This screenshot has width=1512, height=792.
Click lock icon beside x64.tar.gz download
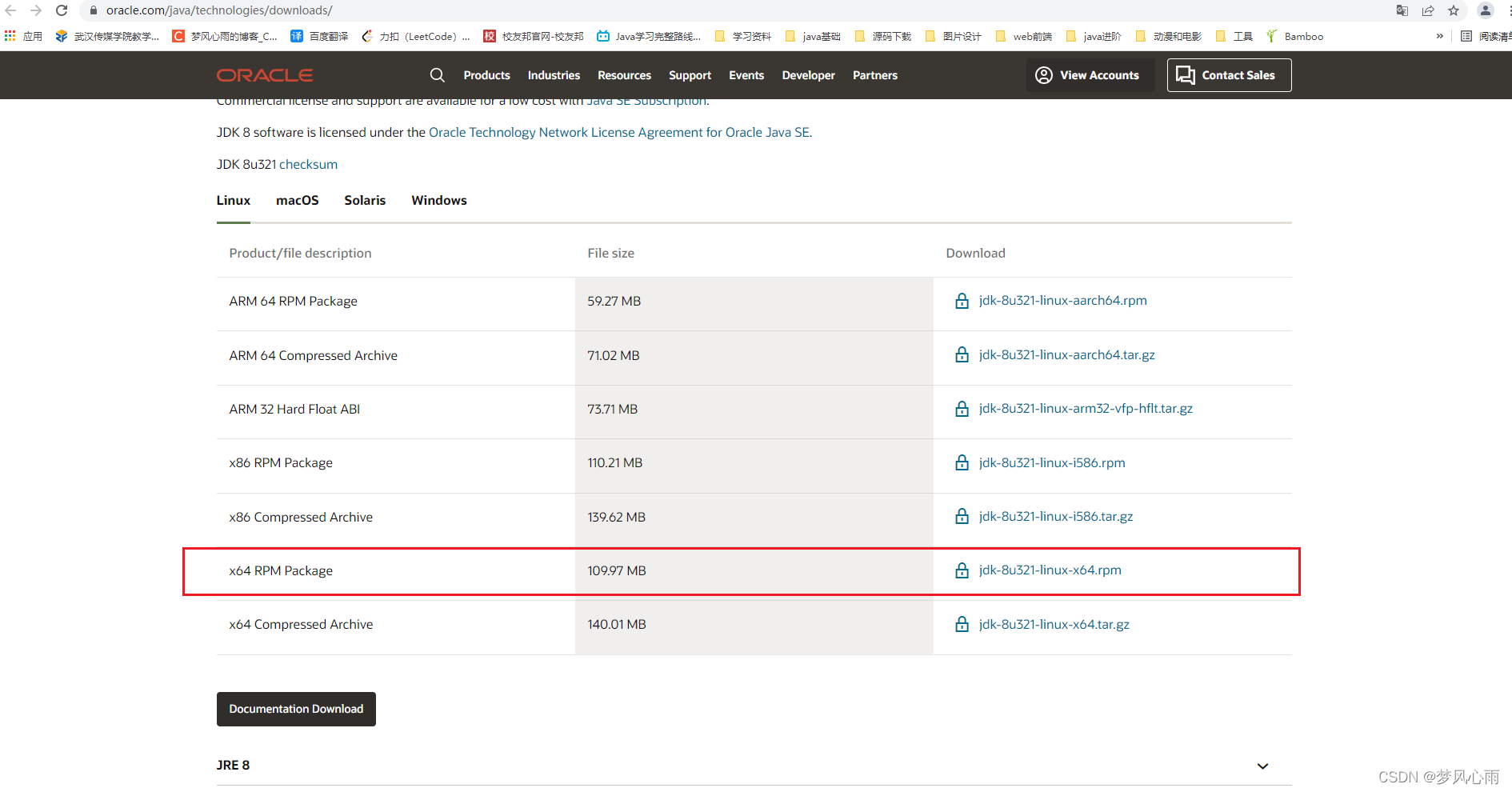pyautogui.click(x=962, y=624)
